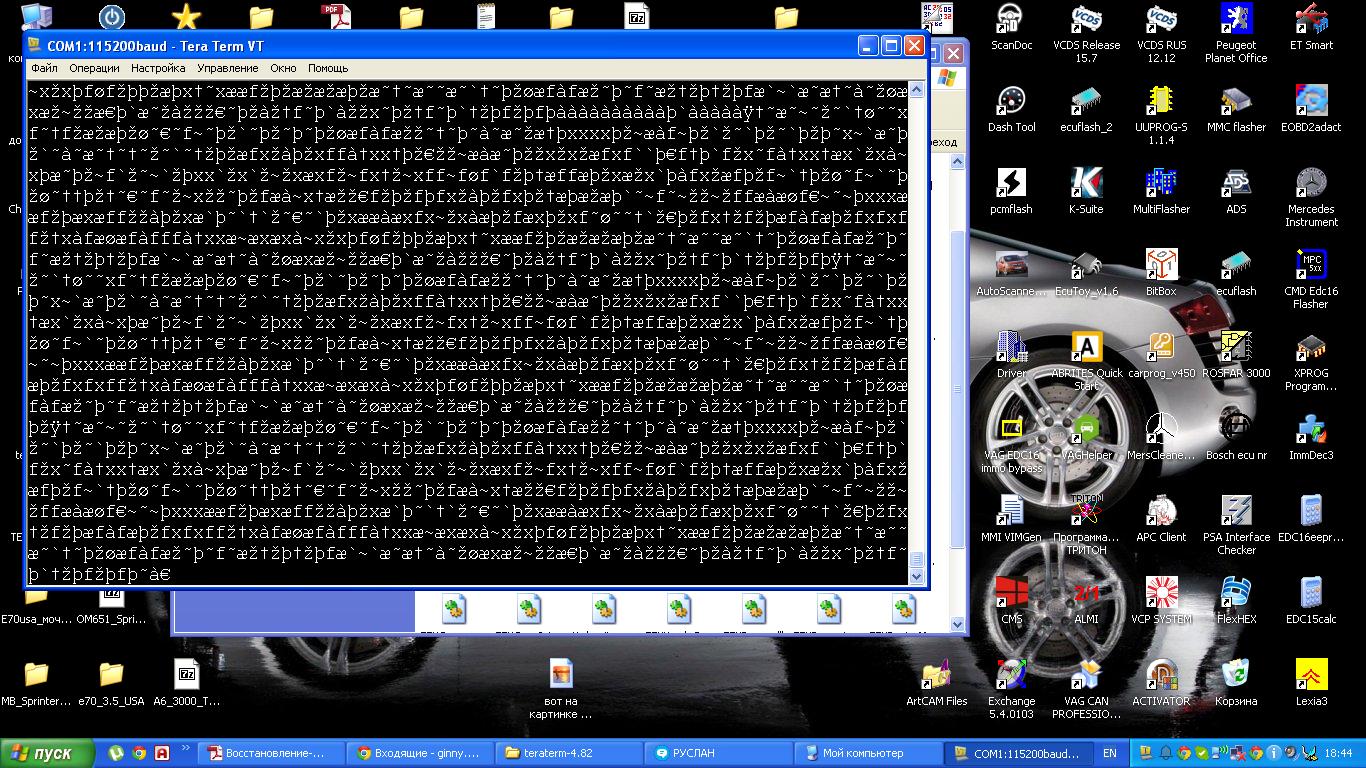Select the K-Suite desktop icon

[1086, 183]
